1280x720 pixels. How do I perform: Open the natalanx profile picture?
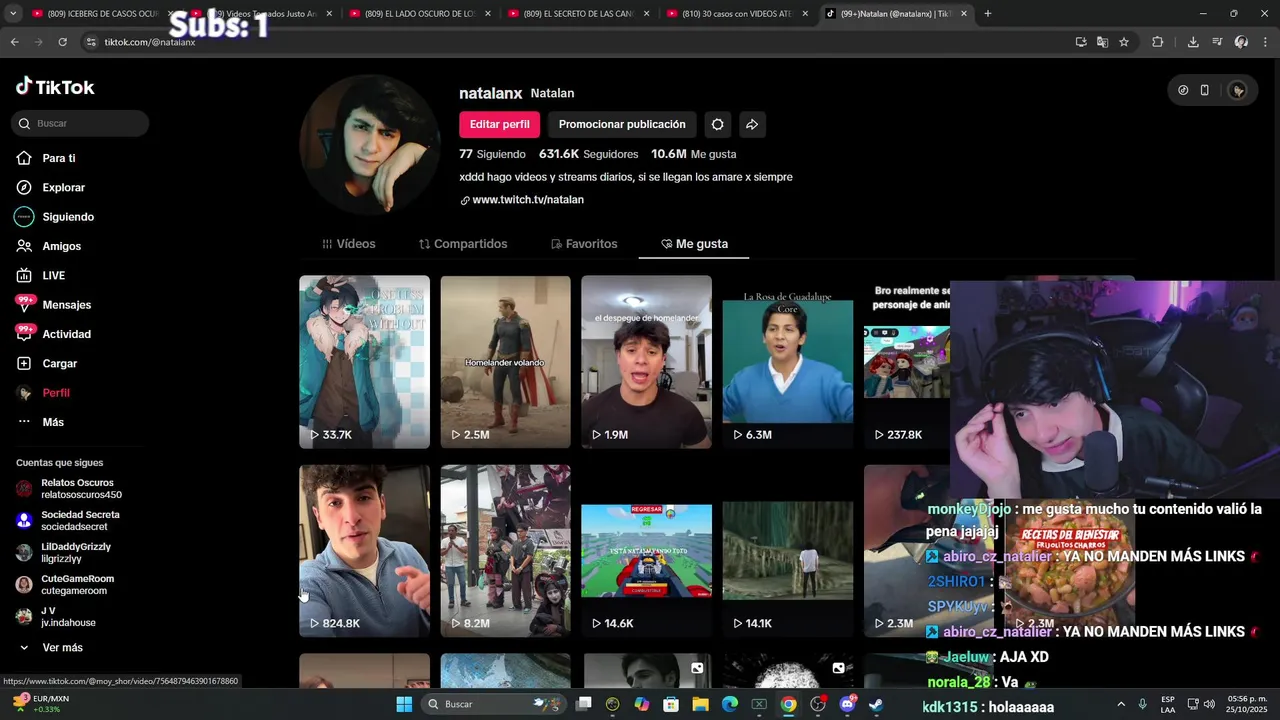[x=369, y=144]
